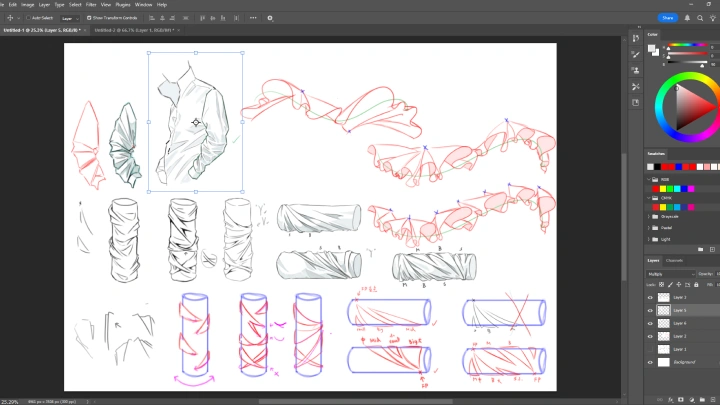
Task: Click lock image pixels brush icon
Action: point(670,285)
